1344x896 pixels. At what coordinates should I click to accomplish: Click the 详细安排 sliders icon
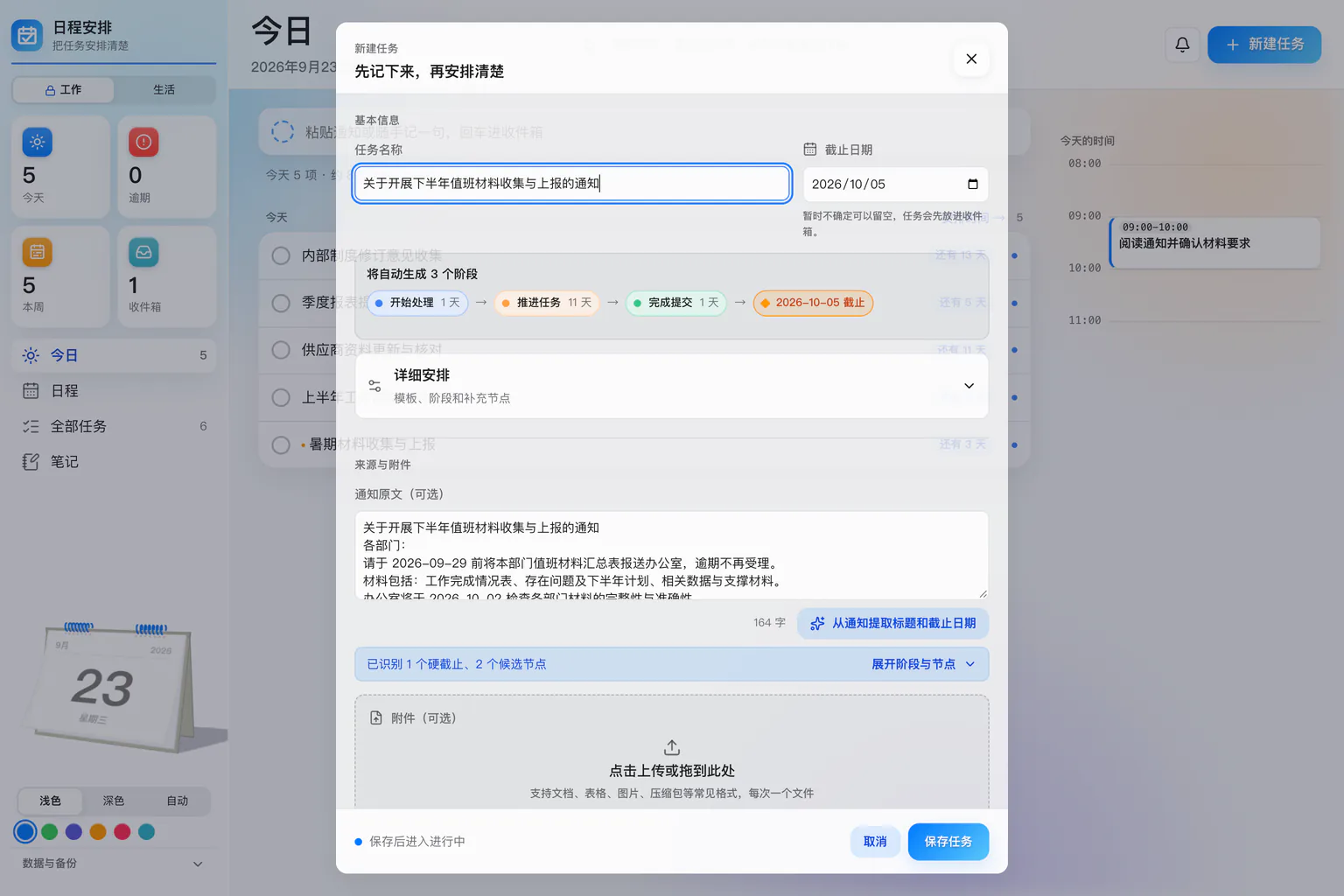point(374,386)
